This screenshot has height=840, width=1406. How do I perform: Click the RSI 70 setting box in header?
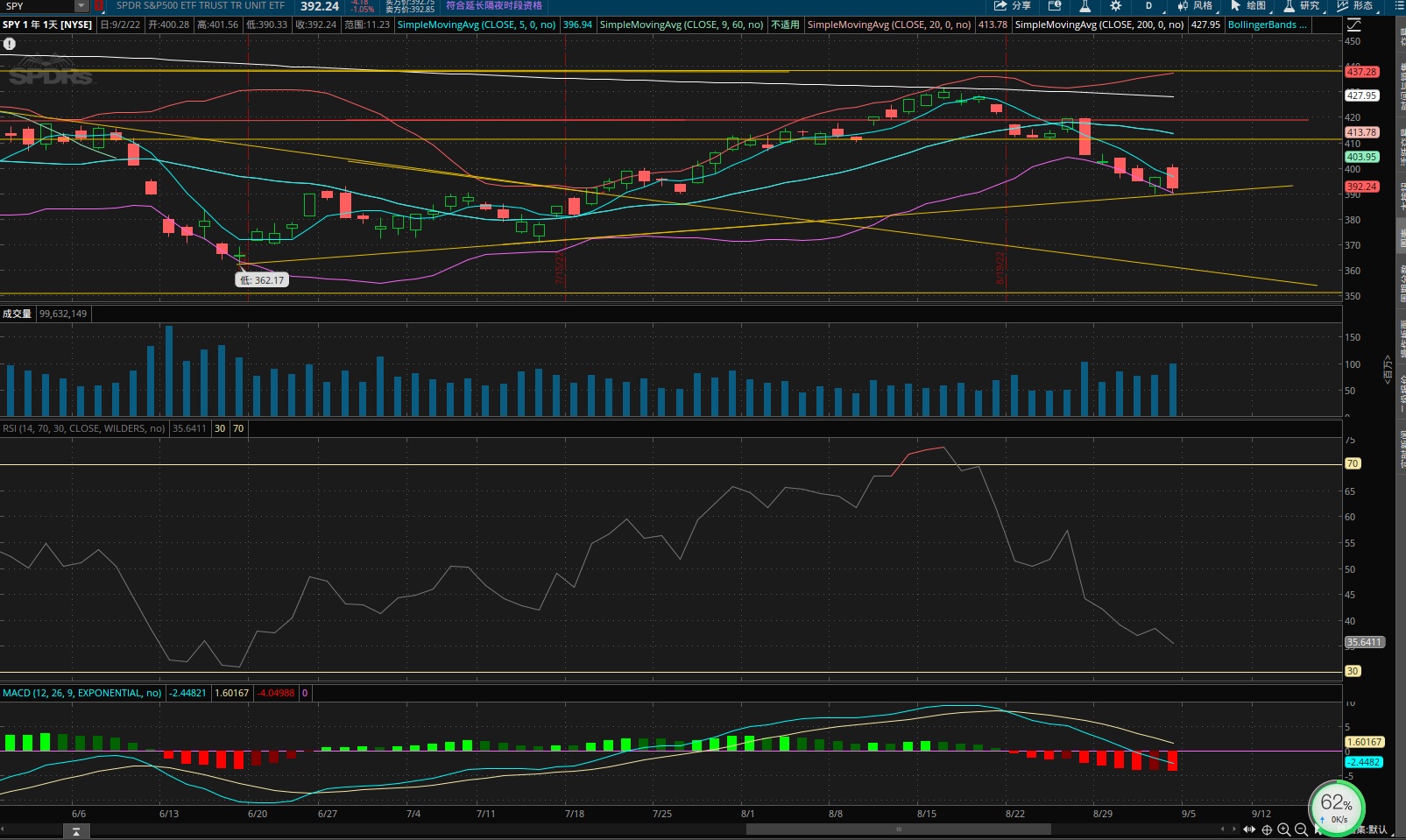[x=238, y=428]
